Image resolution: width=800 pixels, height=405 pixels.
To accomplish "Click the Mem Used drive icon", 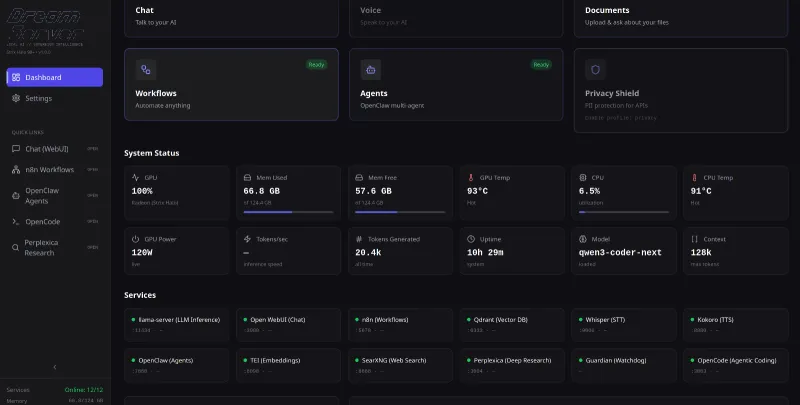I will tap(247, 178).
